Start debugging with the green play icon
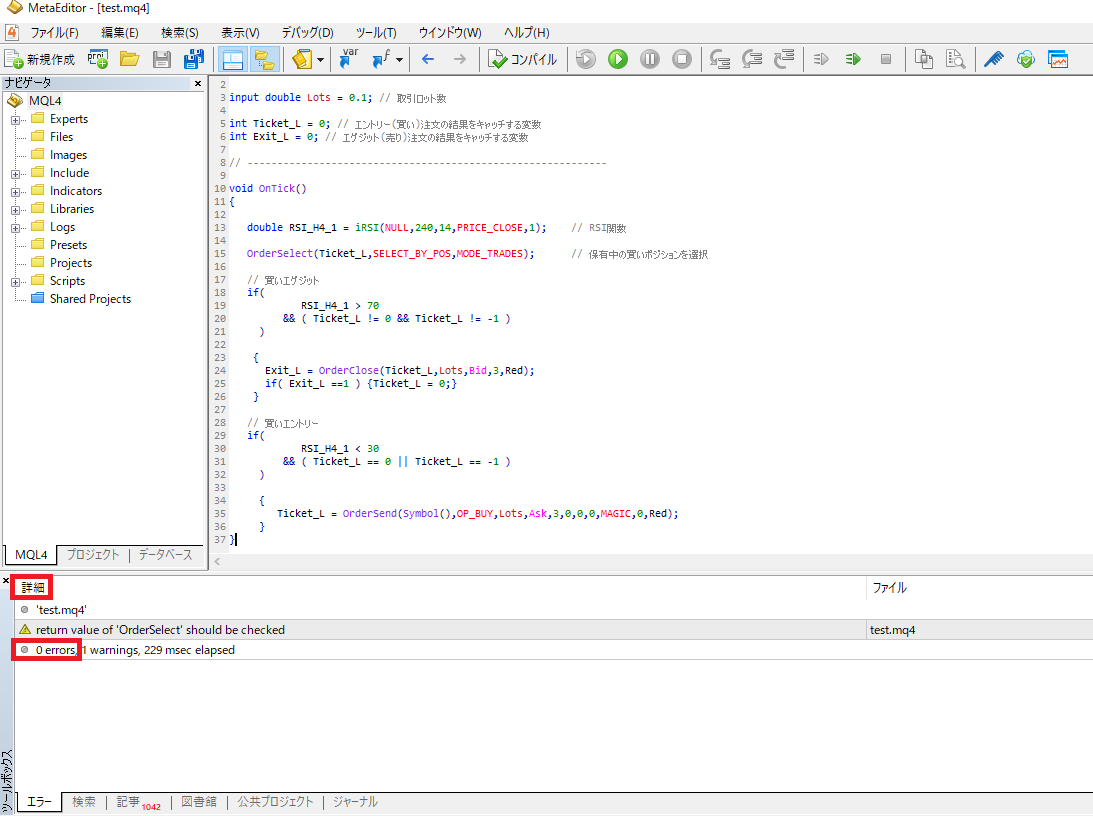1093x816 pixels. [x=618, y=59]
